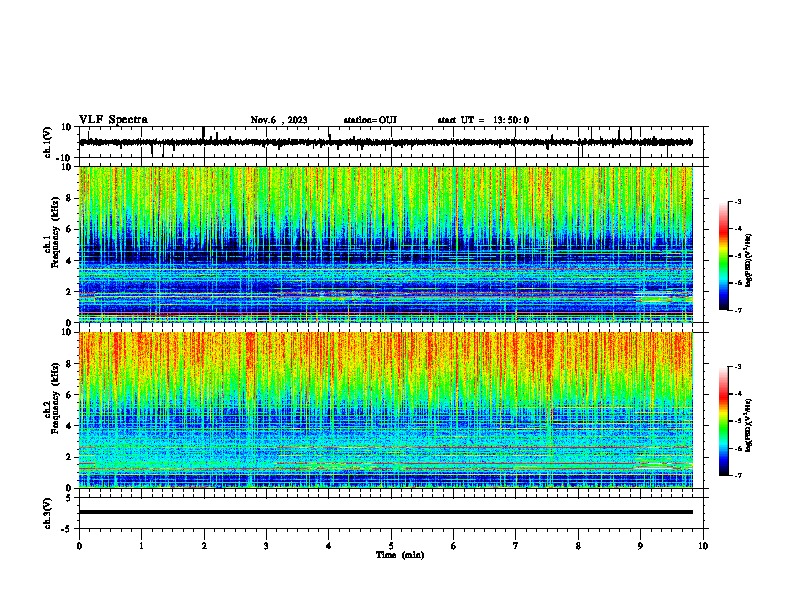Click the "2" kHz tick on ch.1 frequency axis
The image size is (792, 612).
(x=69, y=292)
